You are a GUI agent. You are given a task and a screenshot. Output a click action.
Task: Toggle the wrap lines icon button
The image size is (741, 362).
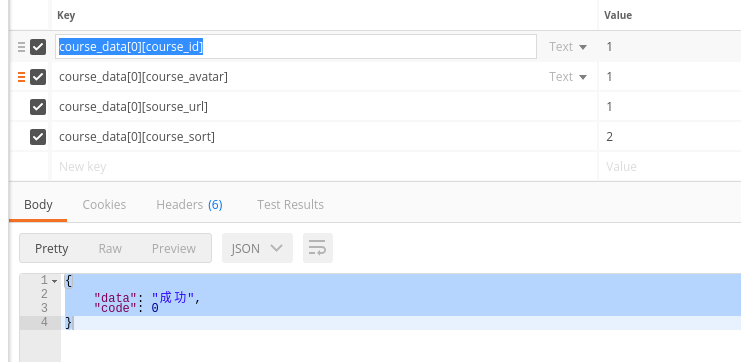pyautogui.click(x=318, y=248)
